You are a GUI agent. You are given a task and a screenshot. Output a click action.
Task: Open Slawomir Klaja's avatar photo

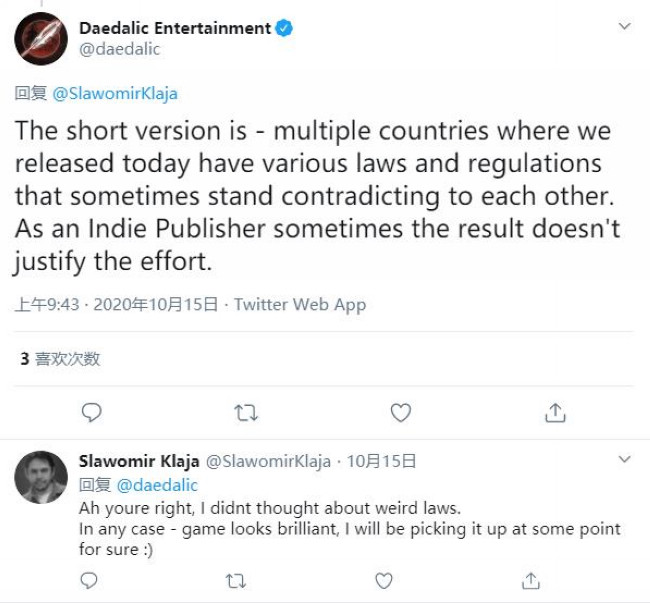[x=41, y=477]
